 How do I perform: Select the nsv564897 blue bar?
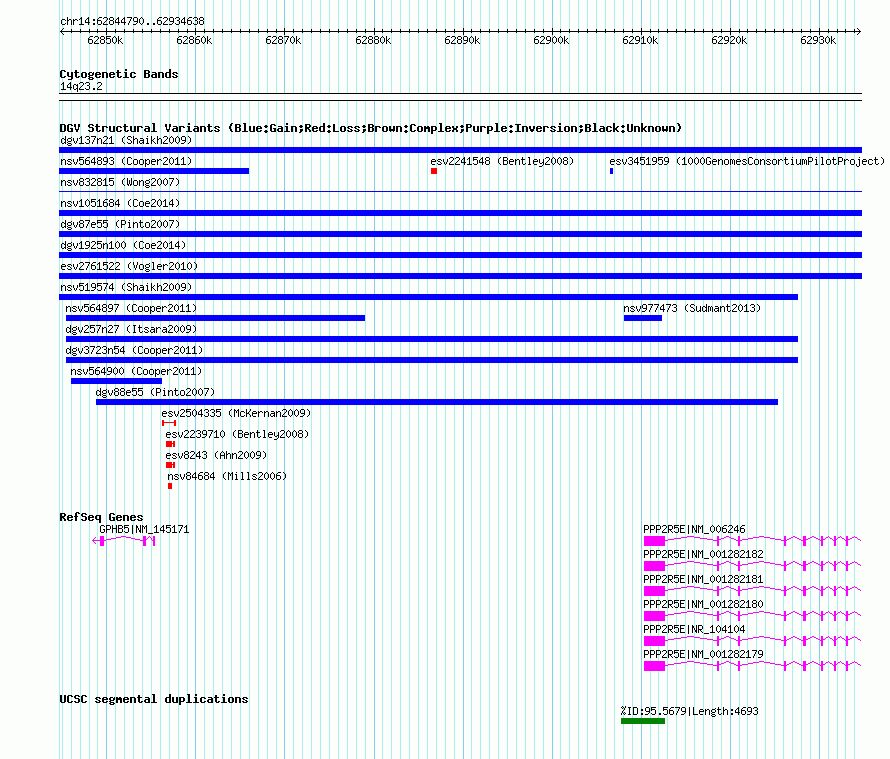pyautogui.click(x=215, y=318)
